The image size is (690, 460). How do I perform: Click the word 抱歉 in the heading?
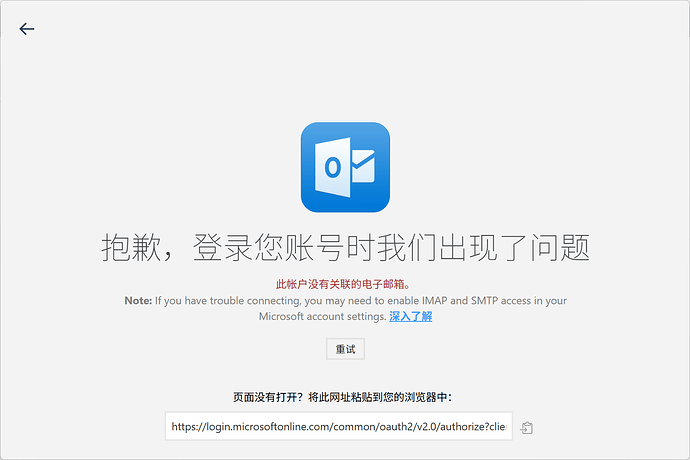tap(129, 247)
